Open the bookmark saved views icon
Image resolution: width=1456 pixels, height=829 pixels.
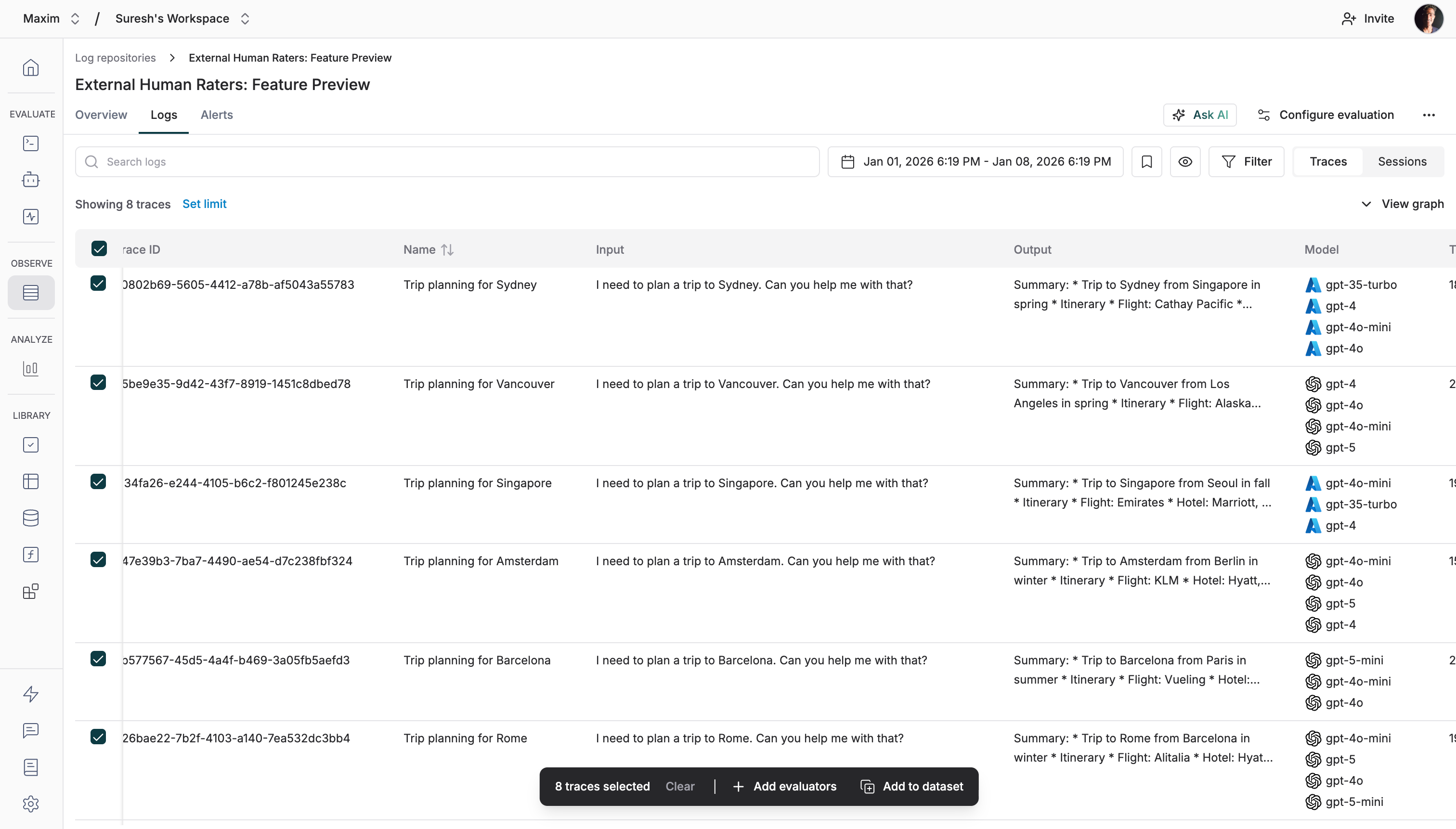[1146, 162]
